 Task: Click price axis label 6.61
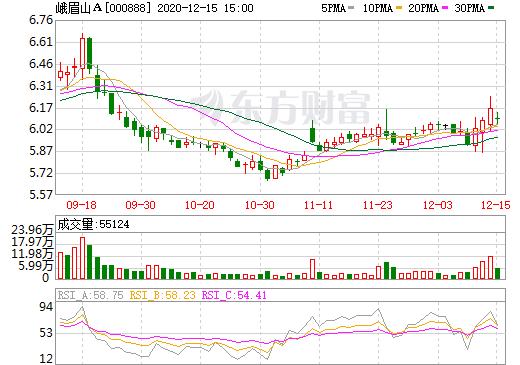pyautogui.click(x=41, y=42)
